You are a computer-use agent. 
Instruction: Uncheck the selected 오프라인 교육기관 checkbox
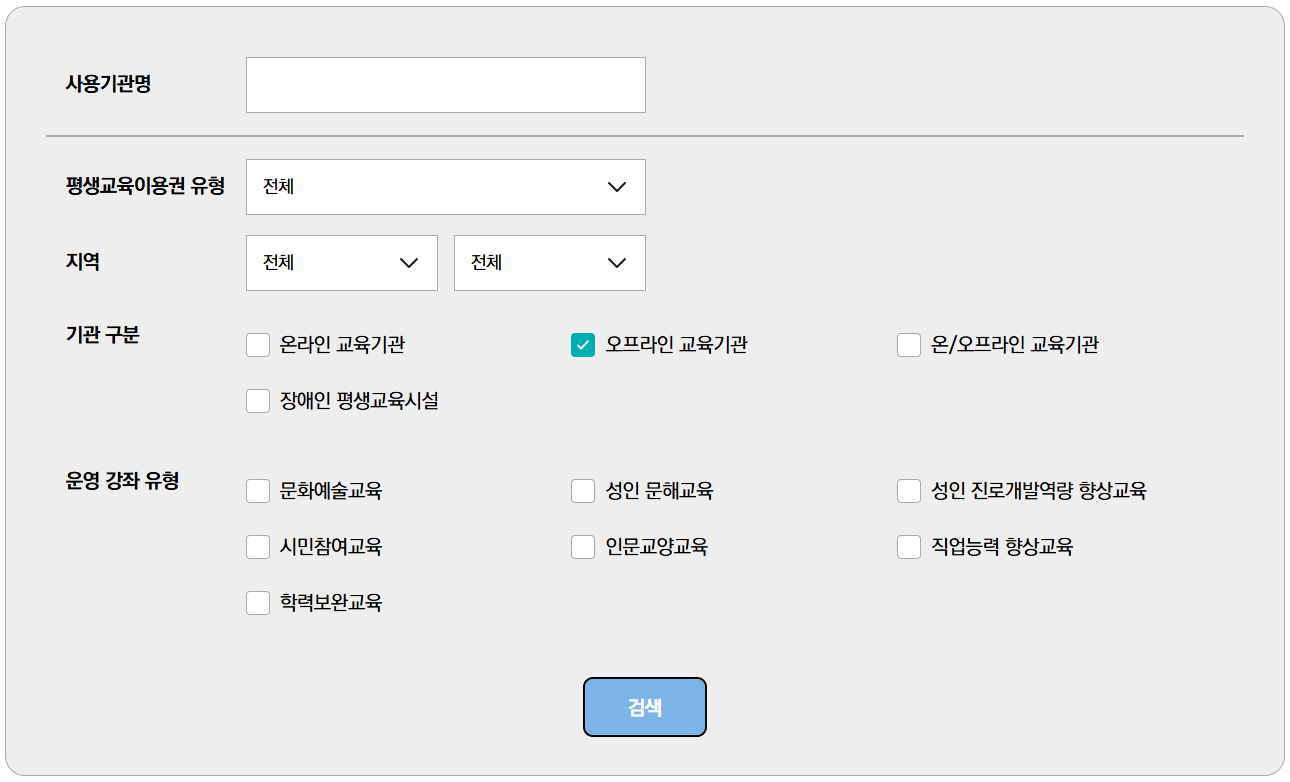tap(583, 344)
